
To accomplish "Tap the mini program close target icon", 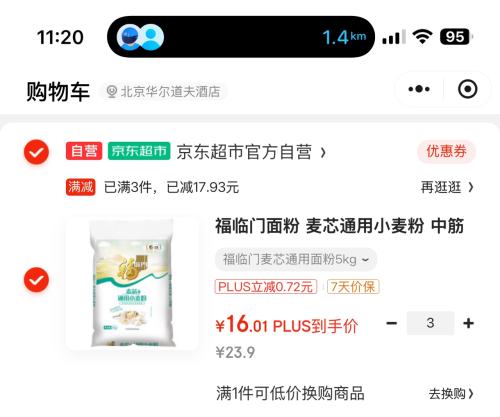I will point(467,89).
